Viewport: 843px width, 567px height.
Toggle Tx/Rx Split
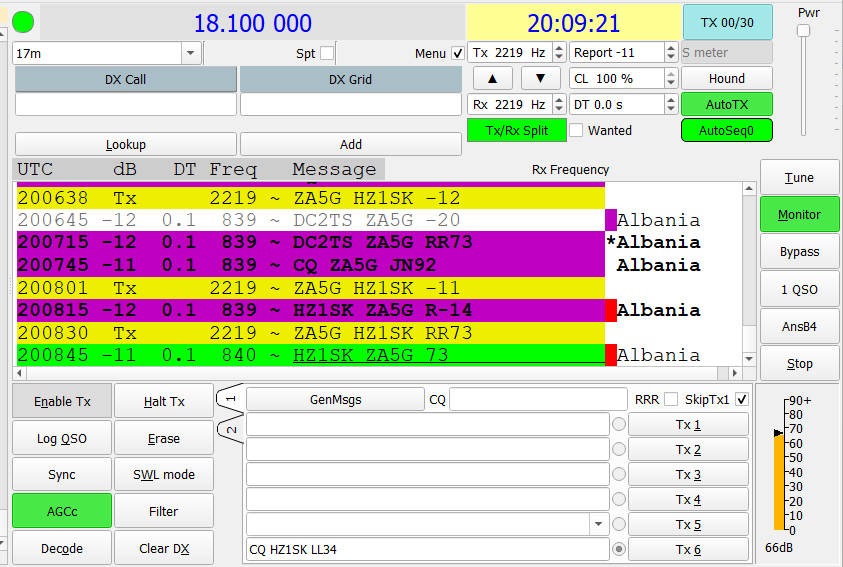(x=517, y=131)
